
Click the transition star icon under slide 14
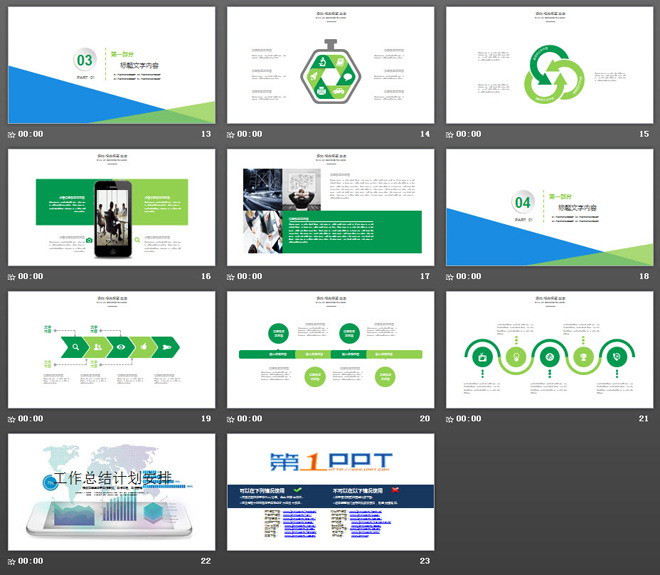(231, 134)
